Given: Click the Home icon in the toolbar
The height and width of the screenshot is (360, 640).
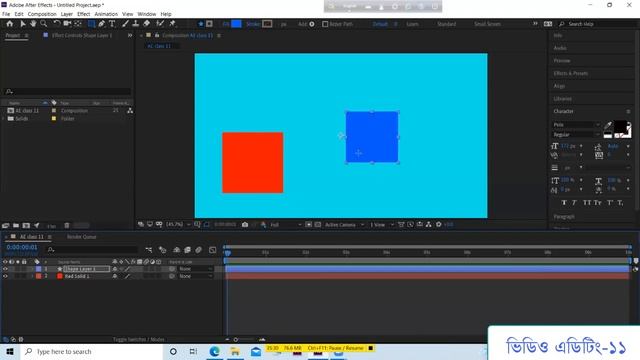Looking at the screenshot, I should tap(10, 24).
